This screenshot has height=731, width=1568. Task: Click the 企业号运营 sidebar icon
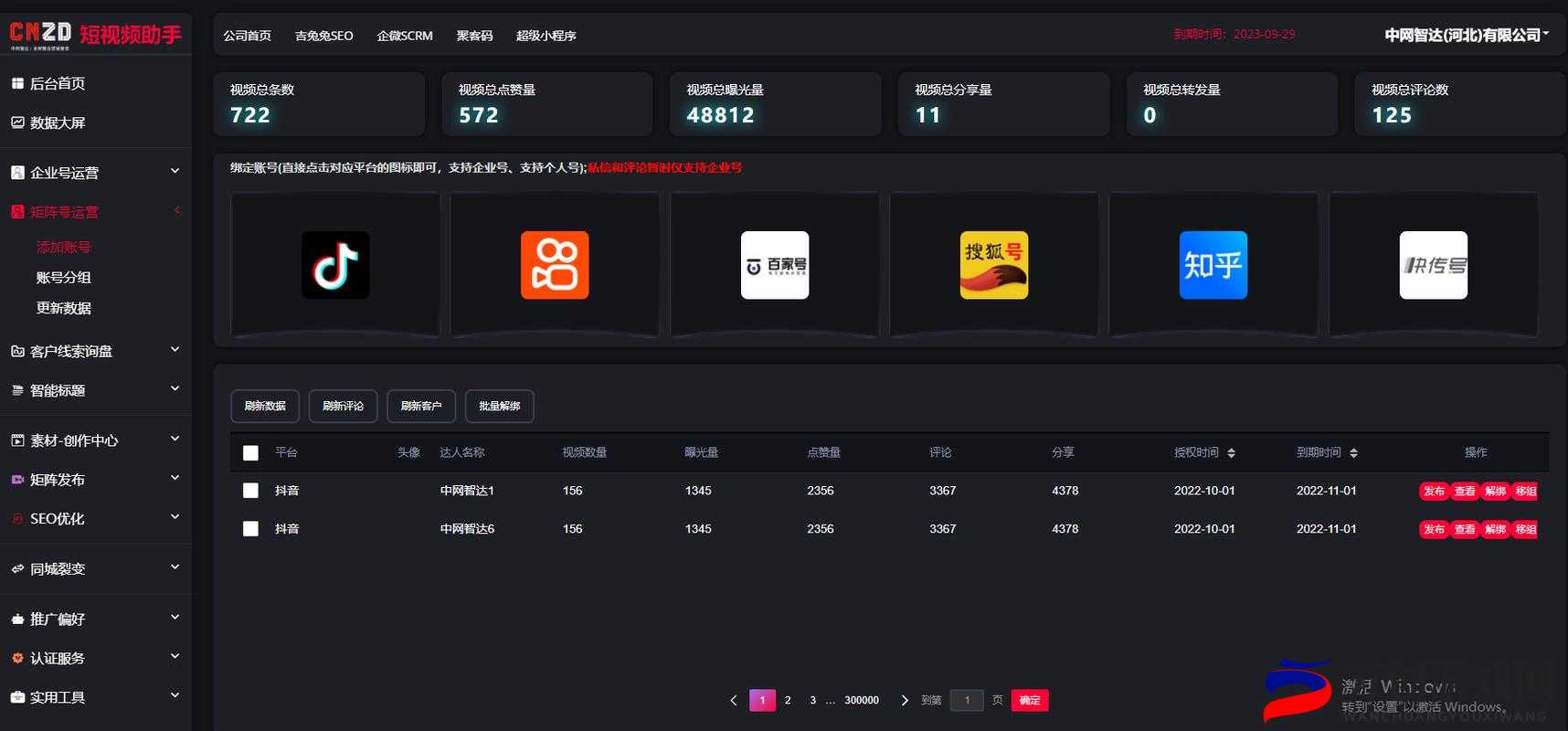[17, 173]
